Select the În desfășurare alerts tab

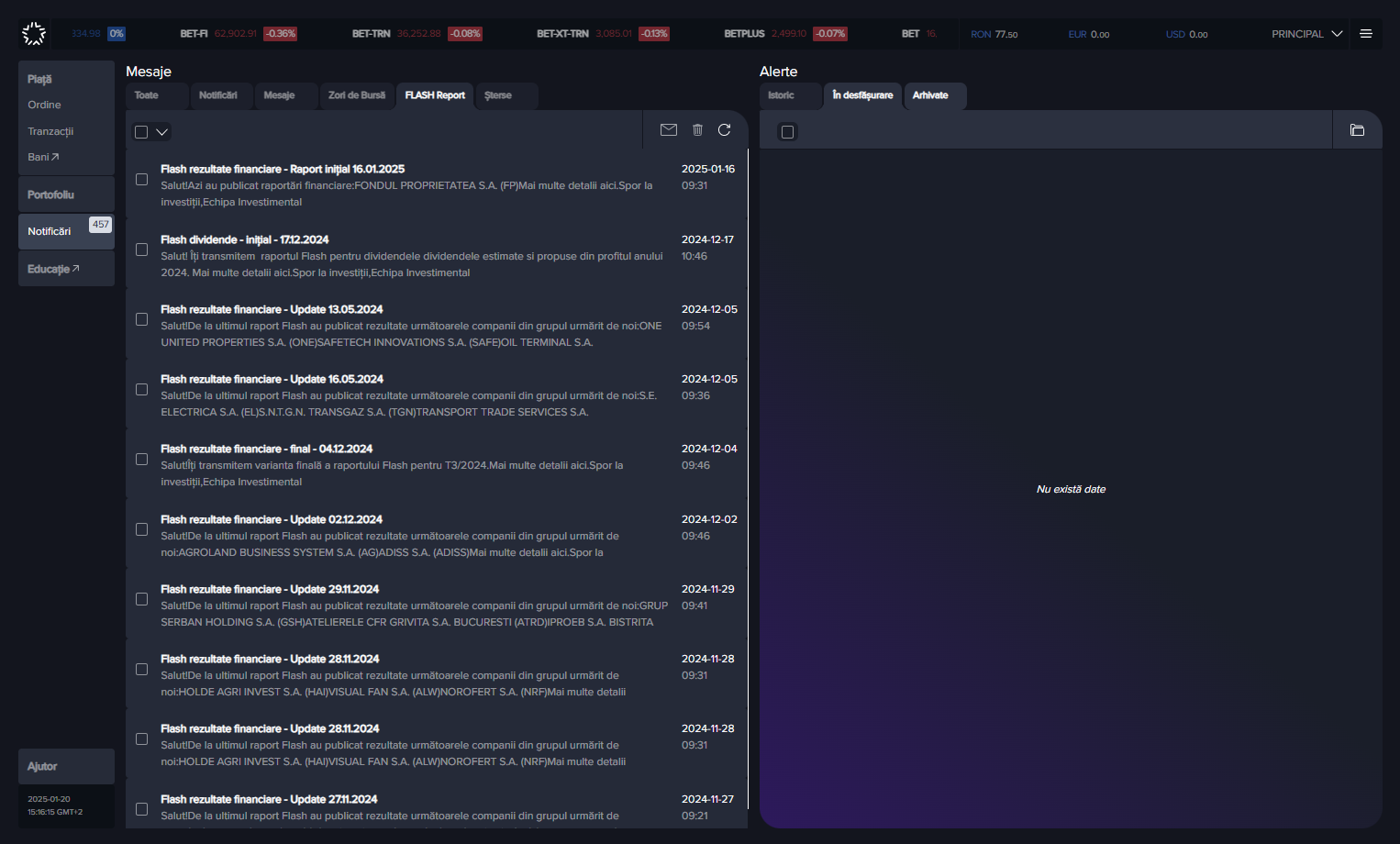(x=862, y=95)
